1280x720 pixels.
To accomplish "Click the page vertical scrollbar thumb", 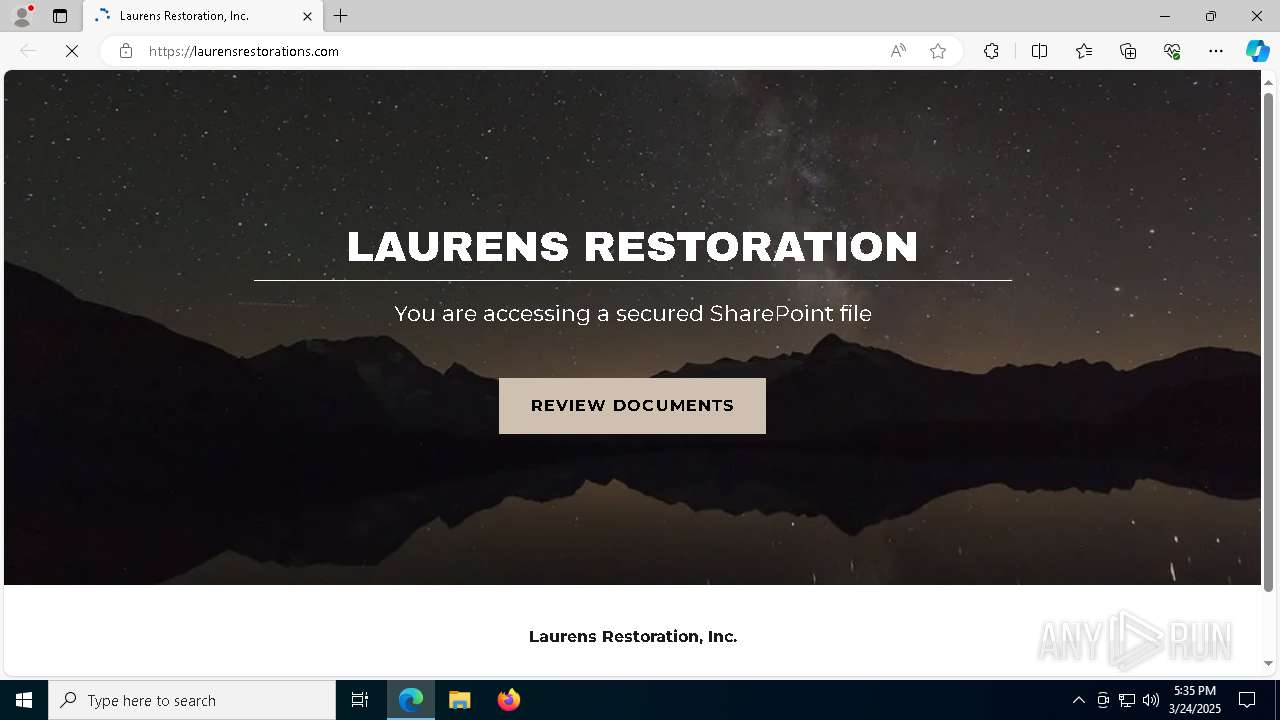I will [x=1268, y=341].
